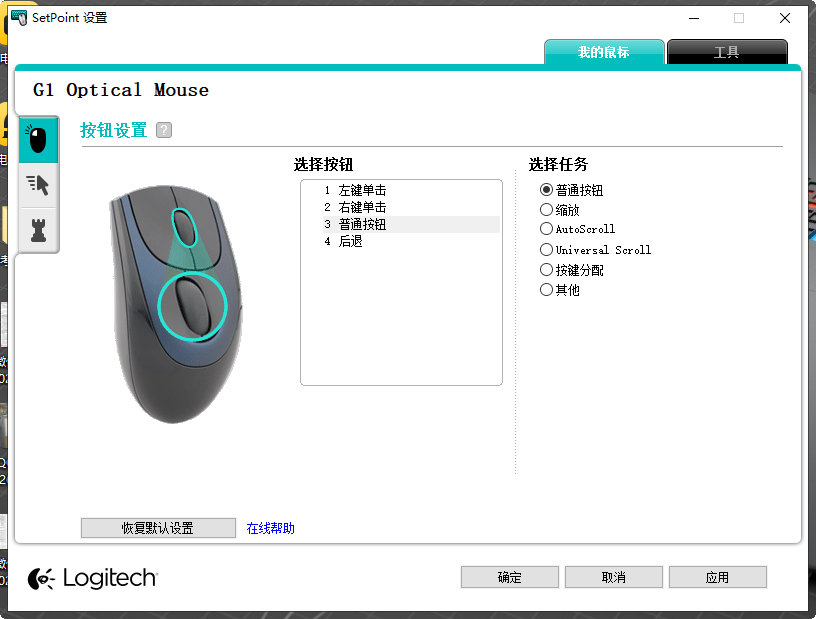This screenshot has height=619, width=816.
Task: Click the Logitech logo
Action: [x=92, y=578]
